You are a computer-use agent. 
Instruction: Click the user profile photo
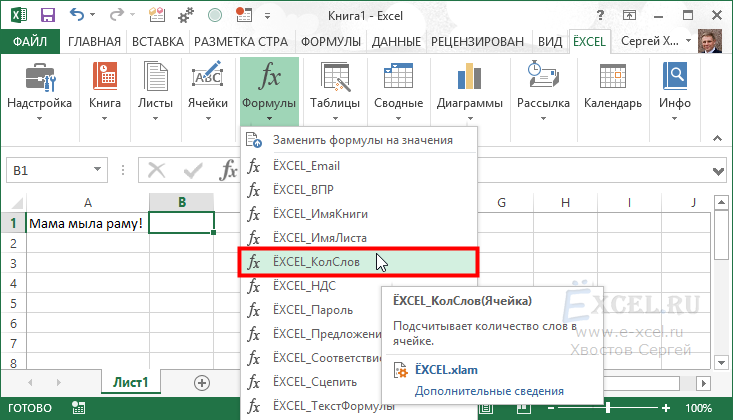pos(710,41)
